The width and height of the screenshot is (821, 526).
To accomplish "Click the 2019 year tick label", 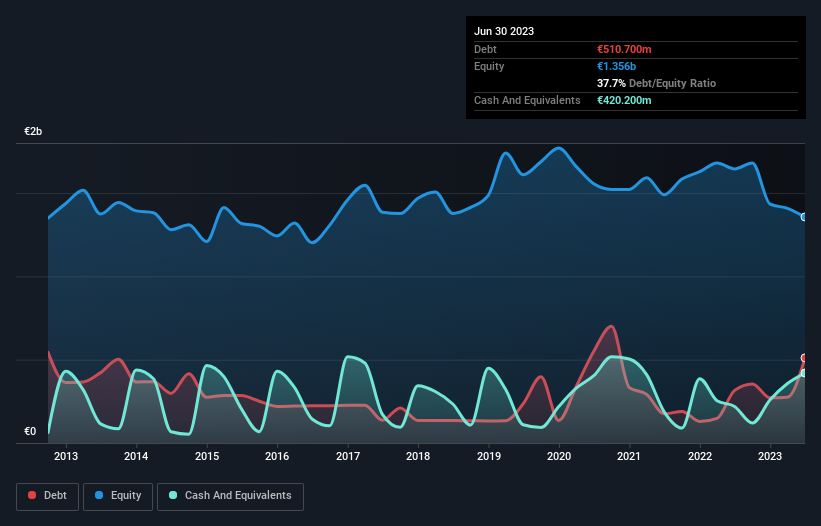I will click(x=489, y=457).
